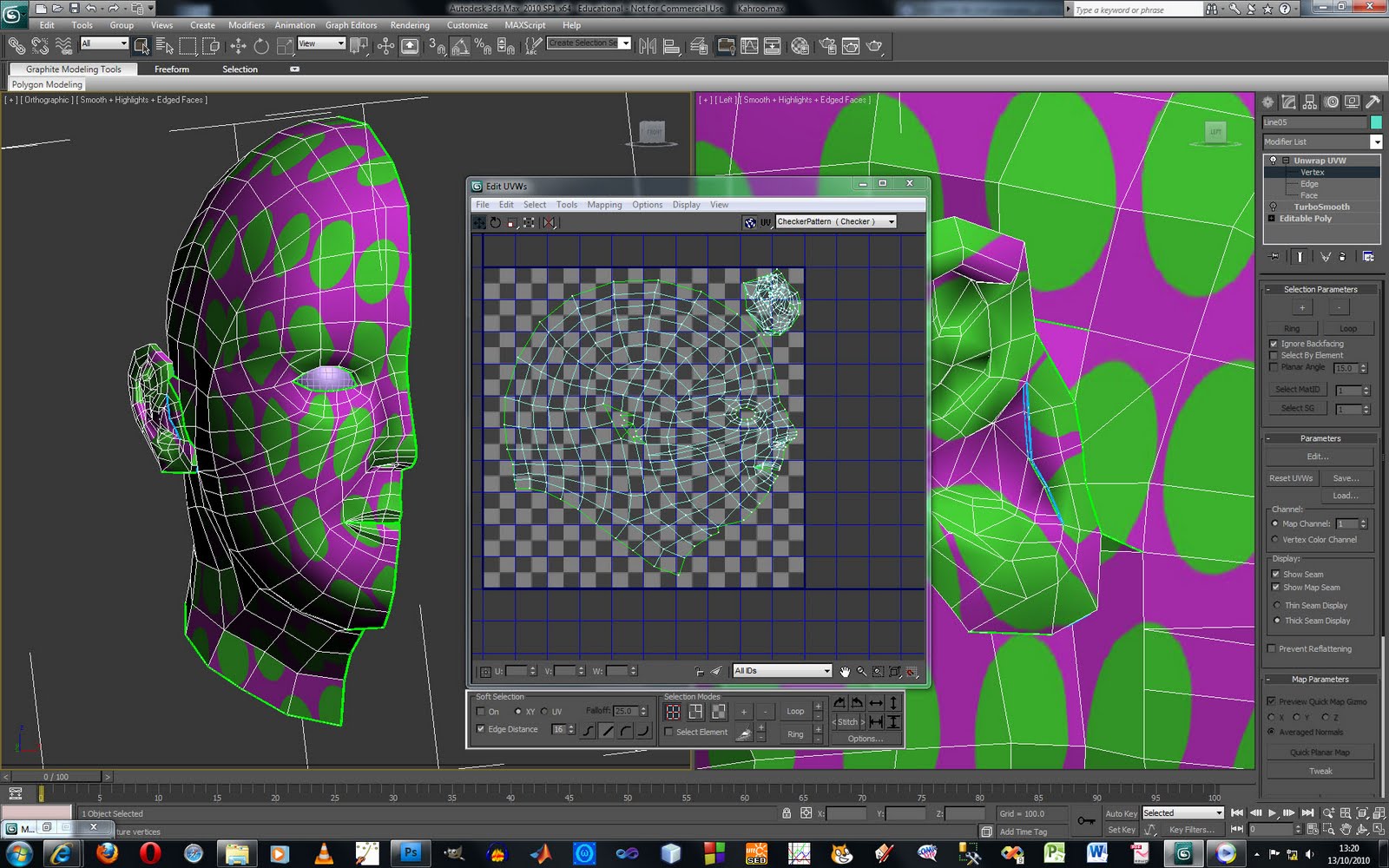Switch to the Graphite Modeling Tools tab
The image size is (1389, 868).
tap(72, 69)
